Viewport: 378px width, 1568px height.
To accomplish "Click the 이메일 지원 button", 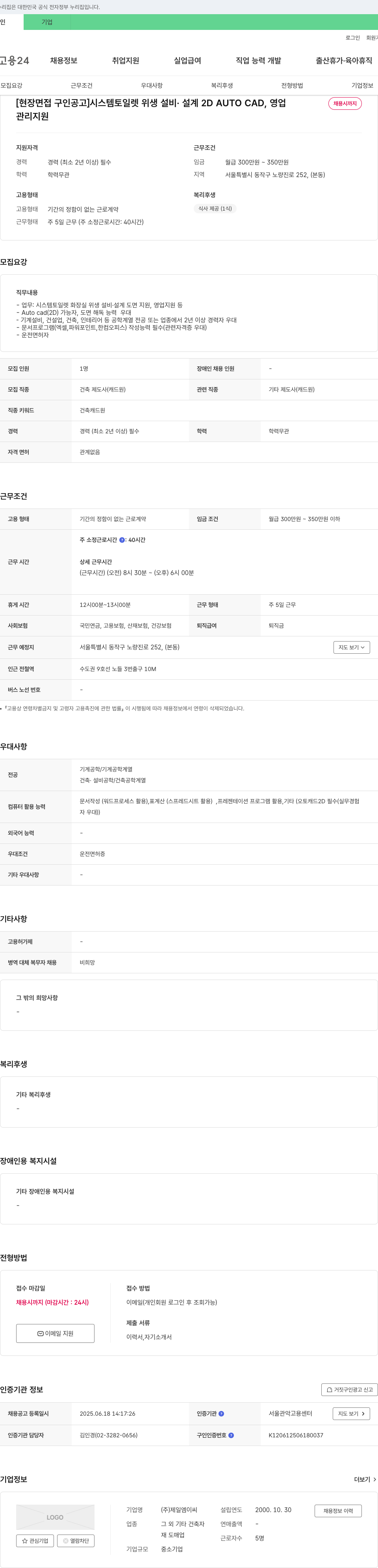I will [56, 1333].
